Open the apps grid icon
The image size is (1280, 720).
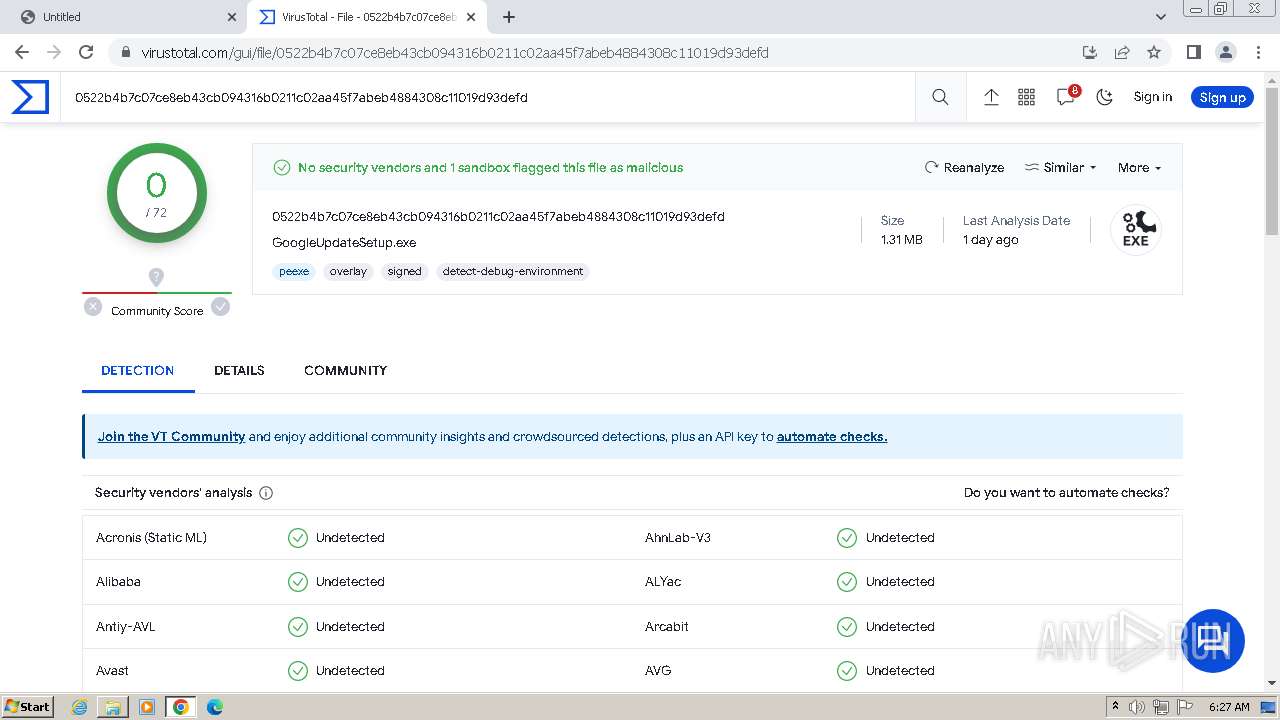(x=1026, y=97)
